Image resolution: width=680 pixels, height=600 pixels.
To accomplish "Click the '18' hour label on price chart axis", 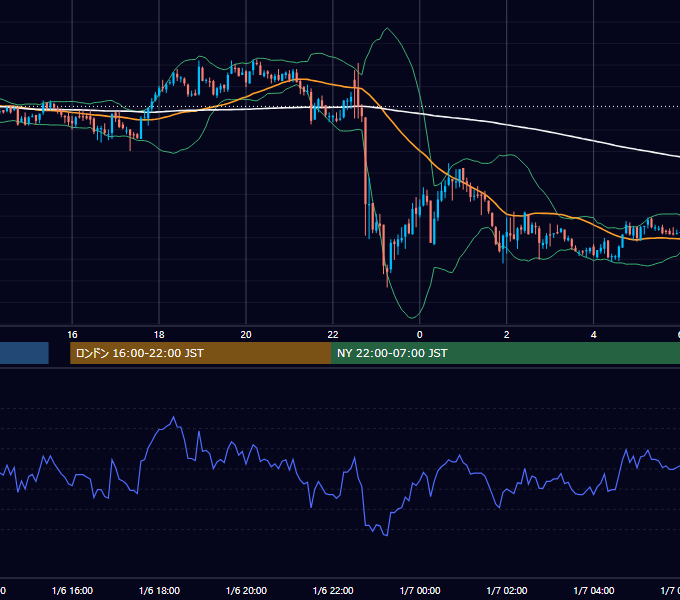I will pos(159,335).
